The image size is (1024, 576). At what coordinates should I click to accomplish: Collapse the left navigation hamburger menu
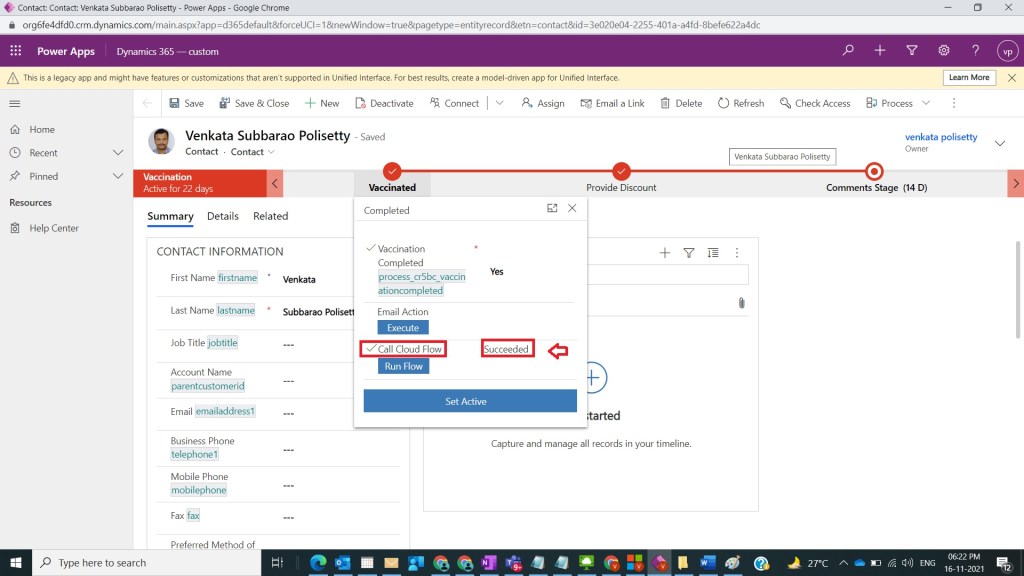[15, 103]
